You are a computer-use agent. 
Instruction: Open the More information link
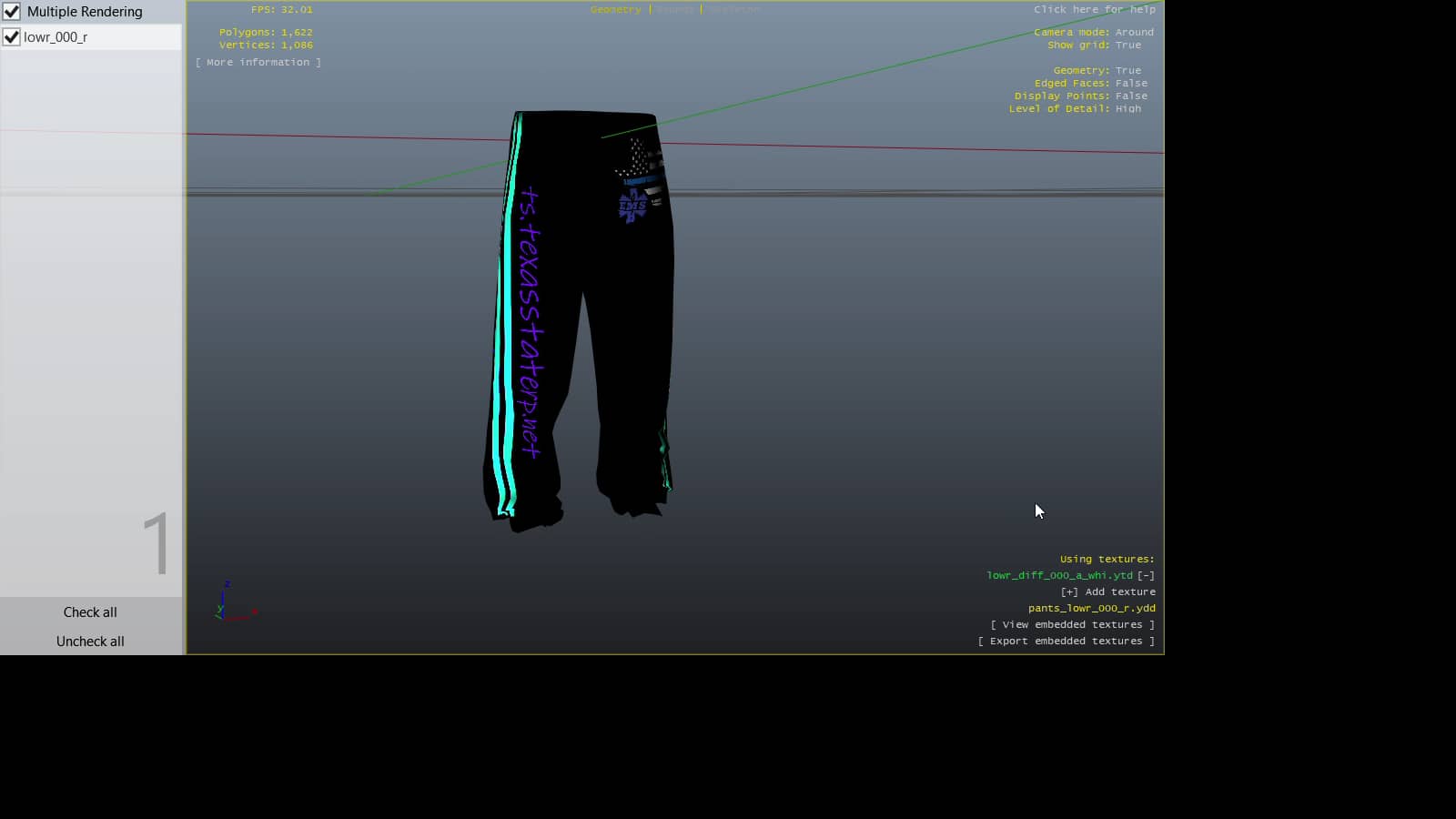tap(258, 62)
